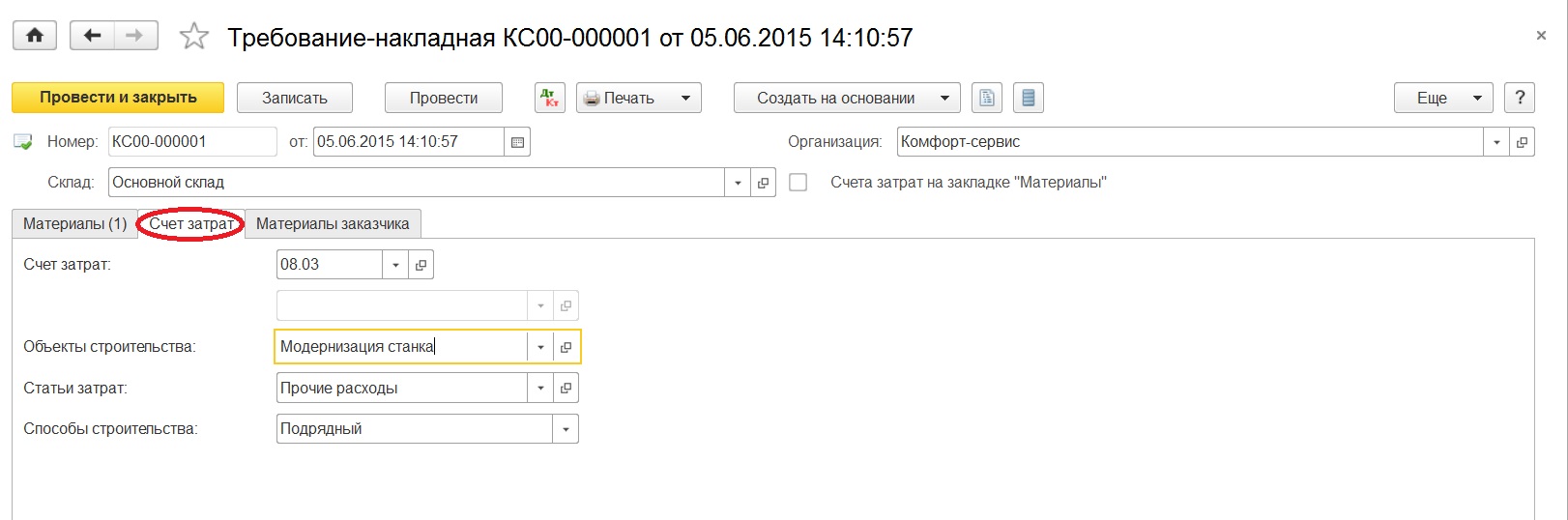Image resolution: width=1568 pixels, height=520 pixels.
Task: Expand the Статьи затрат dropdown
Action: (540, 389)
